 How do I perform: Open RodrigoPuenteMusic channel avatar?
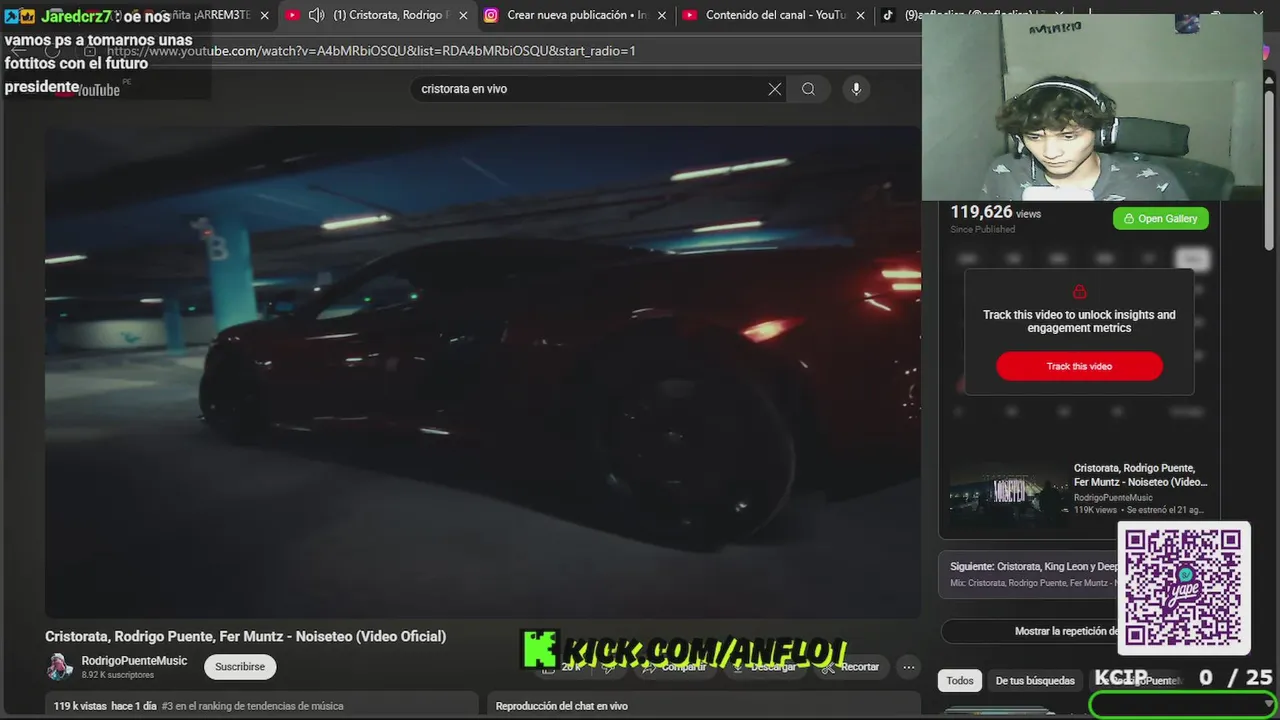[60, 666]
